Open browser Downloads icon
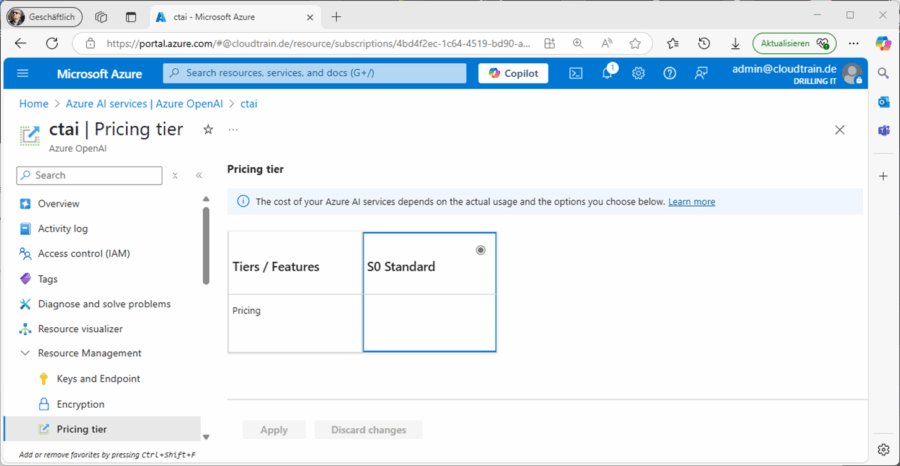 [735, 44]
